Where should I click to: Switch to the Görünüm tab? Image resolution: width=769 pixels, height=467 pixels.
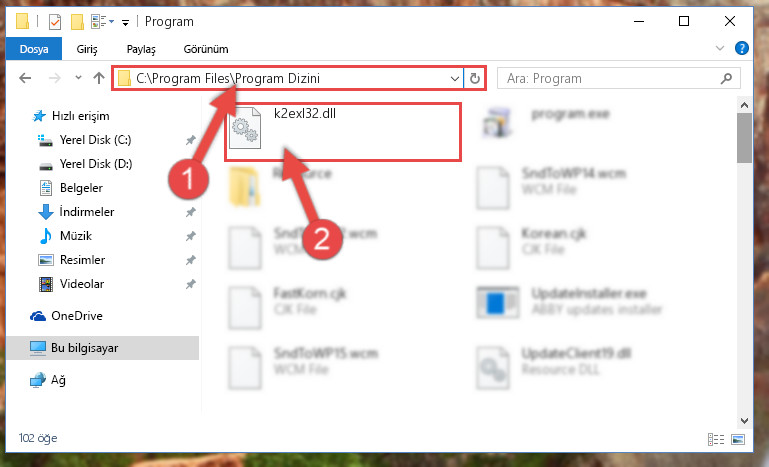(x=205, y=49)
